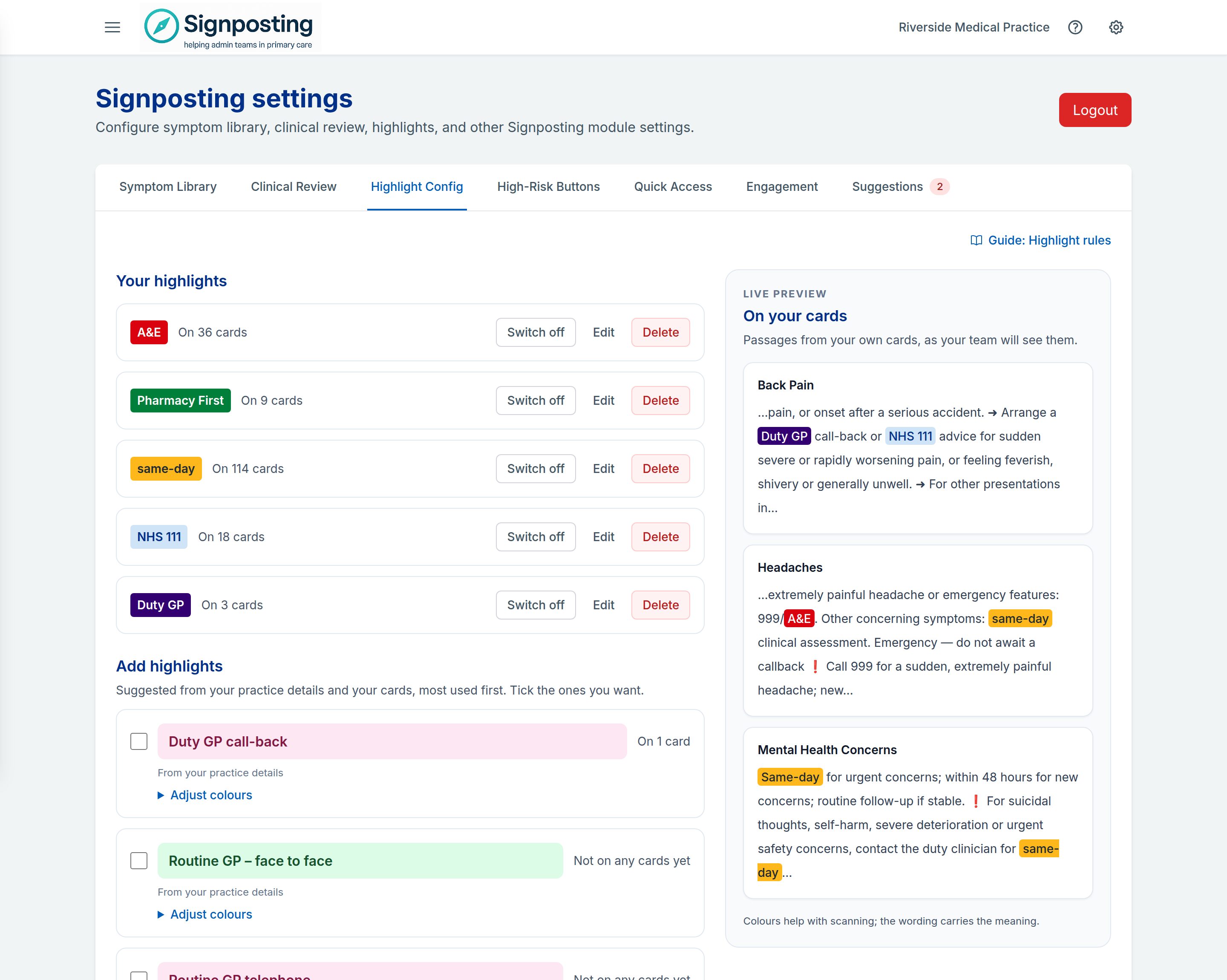Edit the Pharmacy First highlight
Screen dimensions: 1227x980
(x=603, y=401)
